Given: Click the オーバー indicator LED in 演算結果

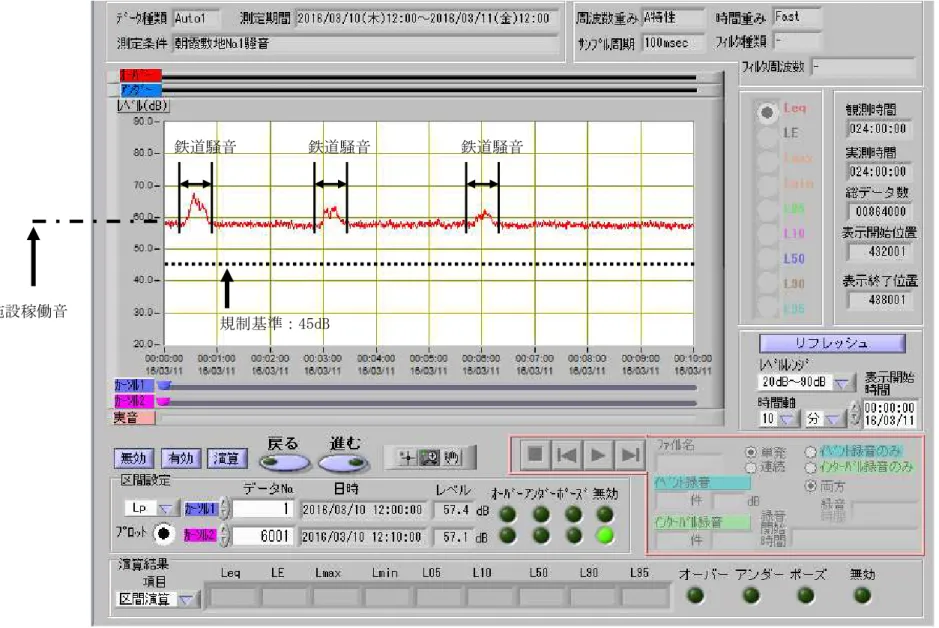Looking at the screenshot, I should click(x=695, y=596).
